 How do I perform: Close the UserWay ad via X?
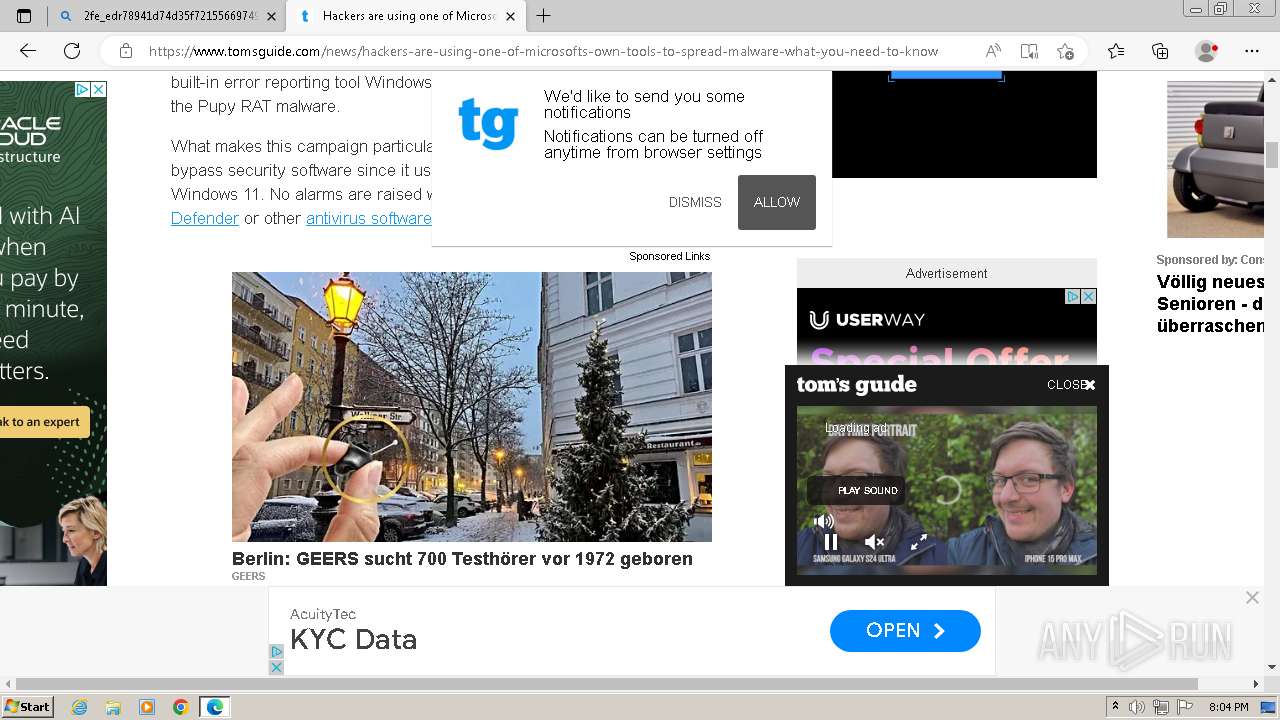point(1089,296)
